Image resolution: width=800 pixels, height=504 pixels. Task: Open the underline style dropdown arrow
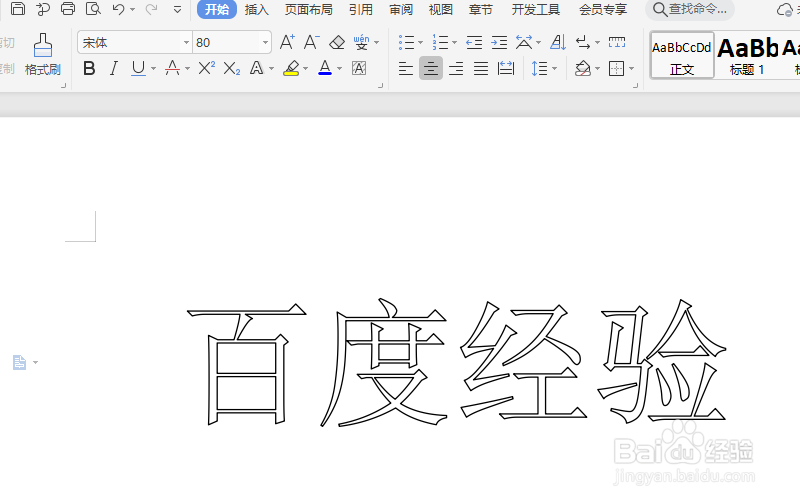(153, 68)
